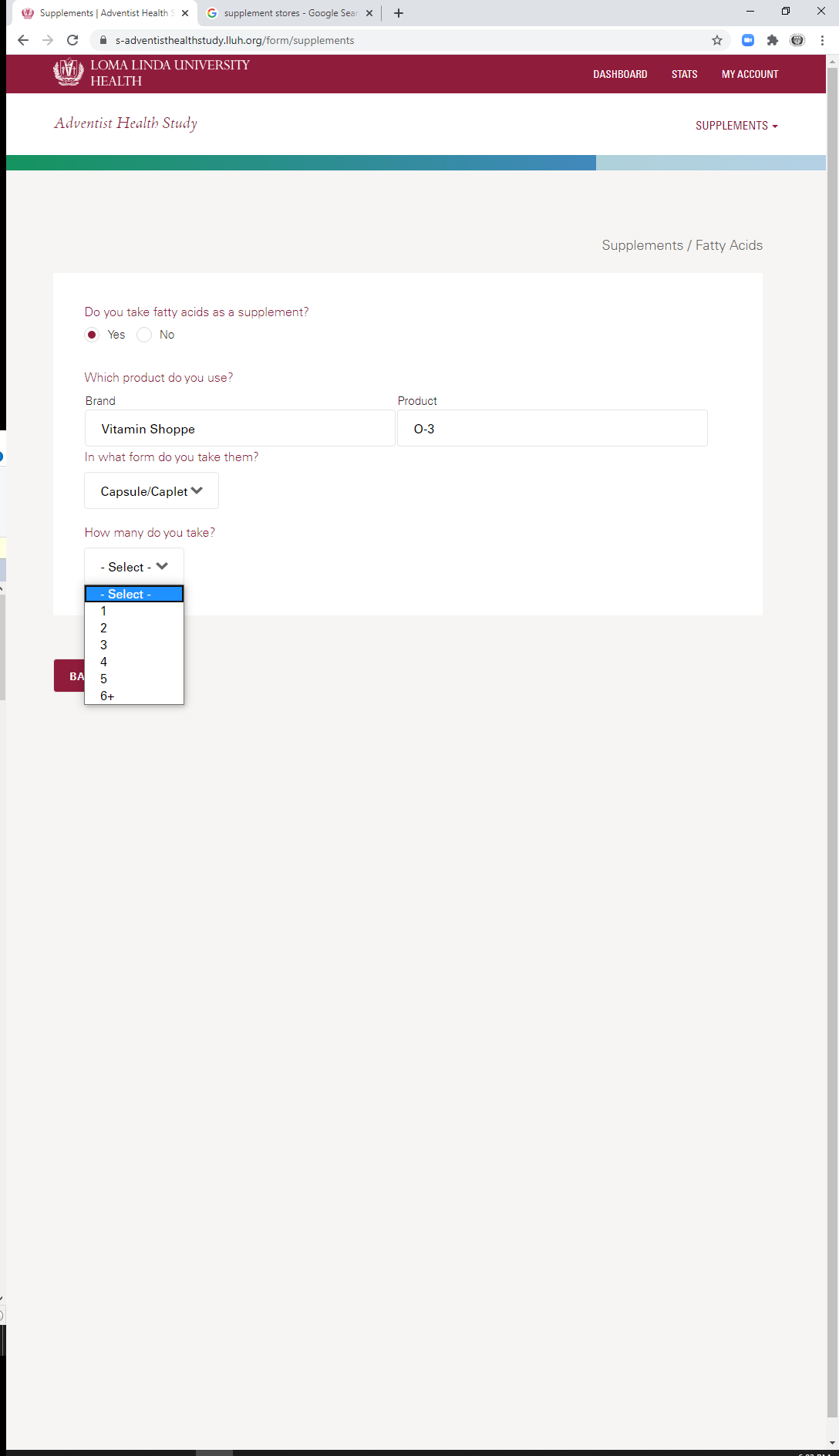
Task: Choose 6+ in the quantity list
Action: click(x=134, y=696)
